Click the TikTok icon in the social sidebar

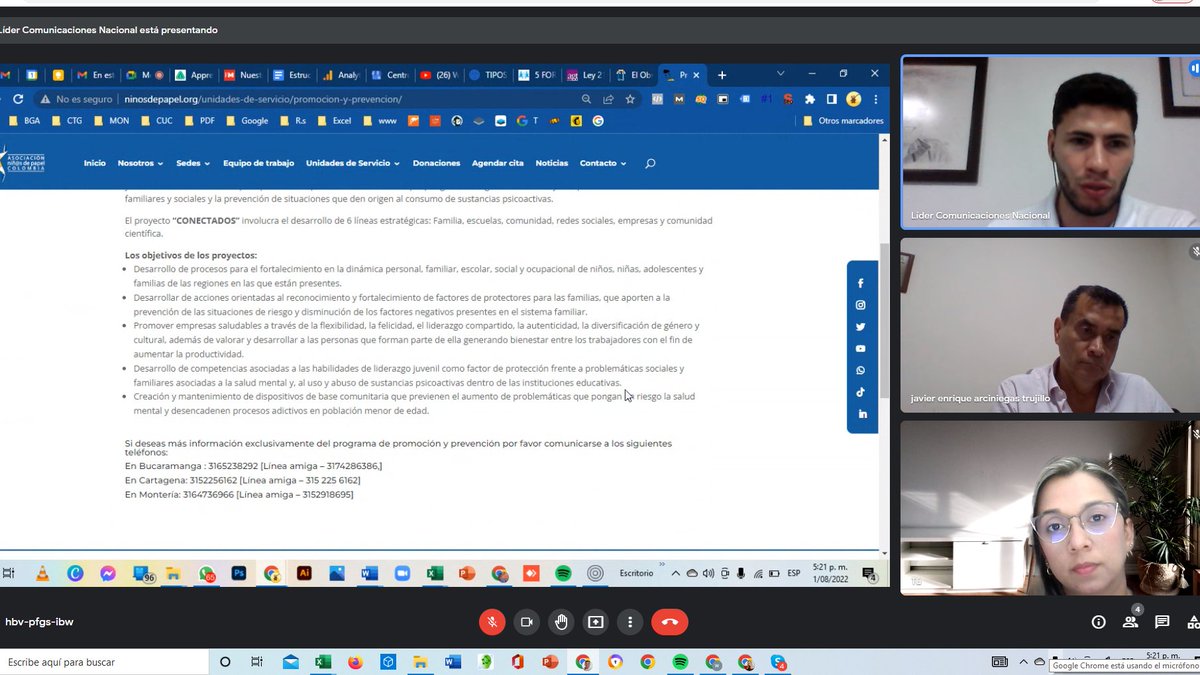[x=861, y=393]
